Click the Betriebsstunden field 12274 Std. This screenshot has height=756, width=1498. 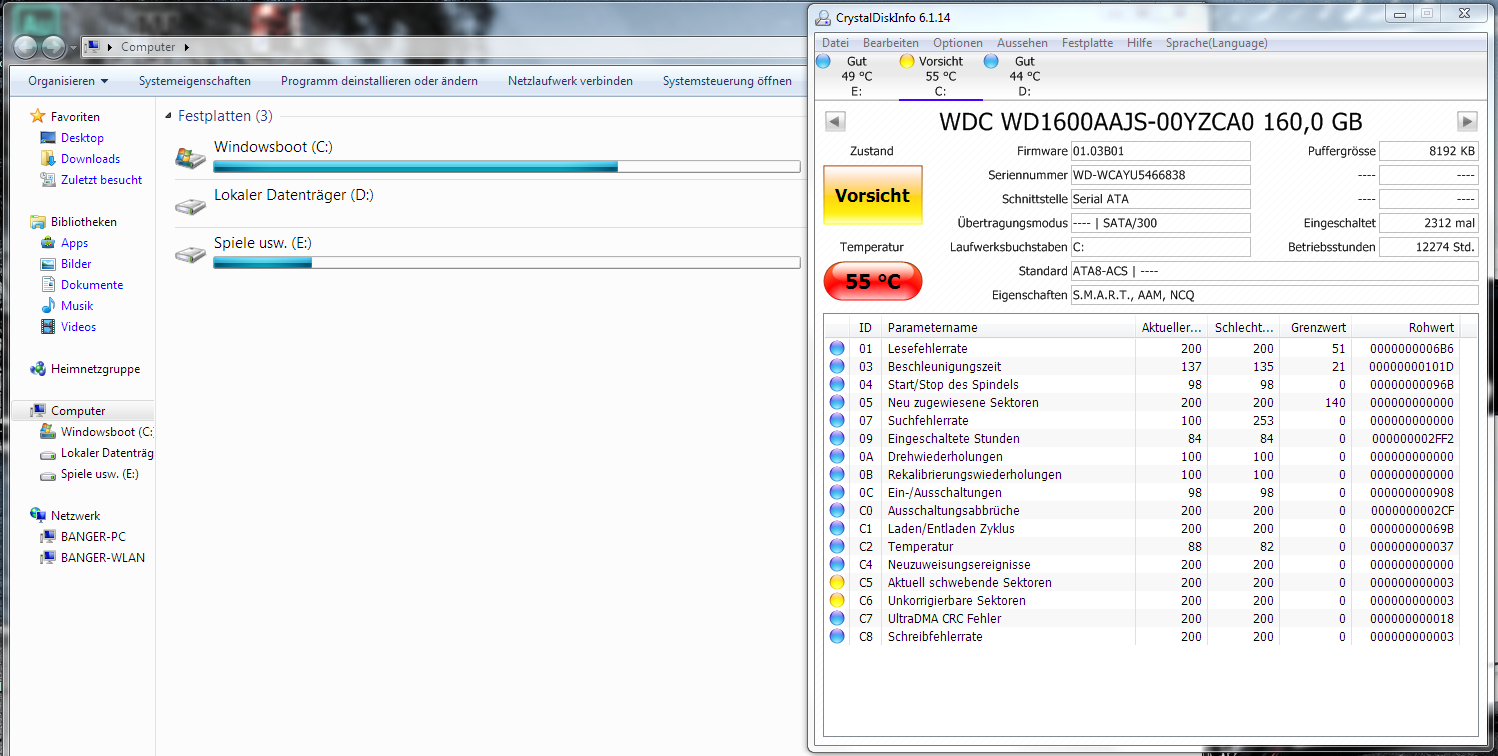point(1428,247)
